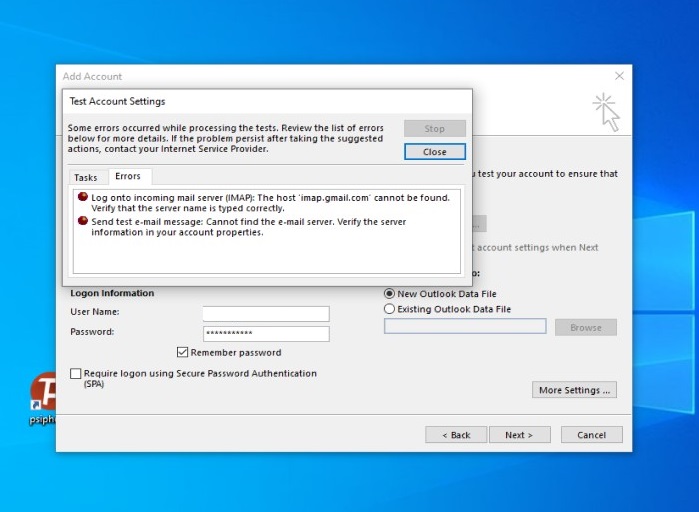This screenshot has width=699, height=512.
Task: Click the Test Account Settings title bar
Action: click(267, 101)
